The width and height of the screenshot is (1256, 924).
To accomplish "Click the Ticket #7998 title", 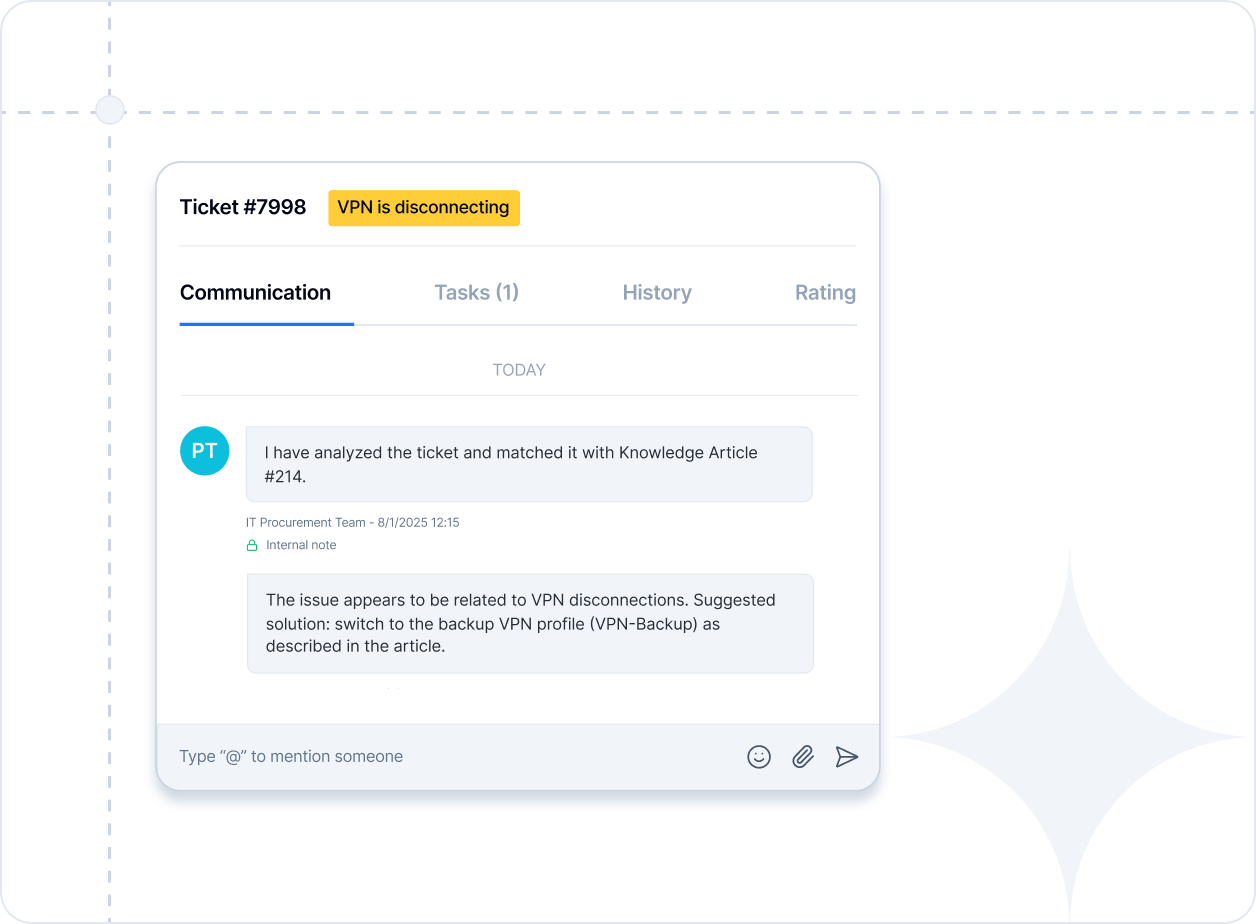I will click(243, 208).
